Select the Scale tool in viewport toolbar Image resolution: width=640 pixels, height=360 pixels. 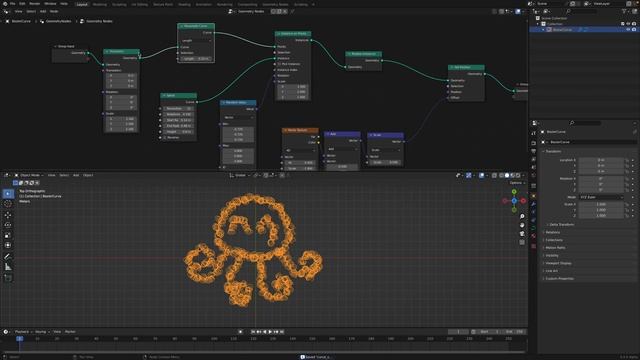[8, 235]
